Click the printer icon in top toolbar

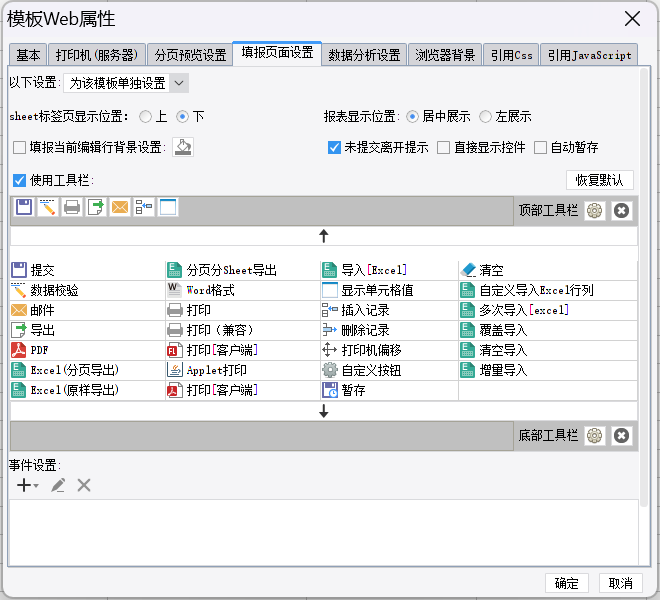pyautogui.click(x=72, y=207)
